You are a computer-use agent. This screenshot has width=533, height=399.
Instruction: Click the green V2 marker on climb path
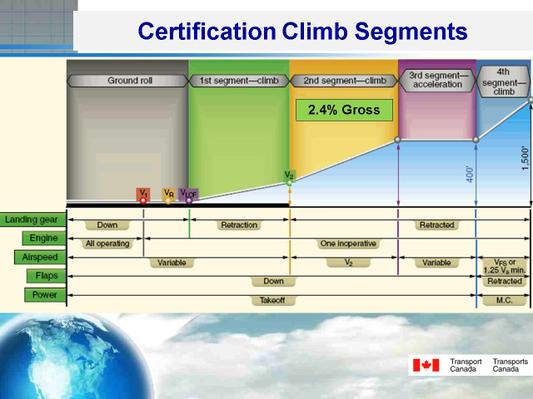pos(289,177)
